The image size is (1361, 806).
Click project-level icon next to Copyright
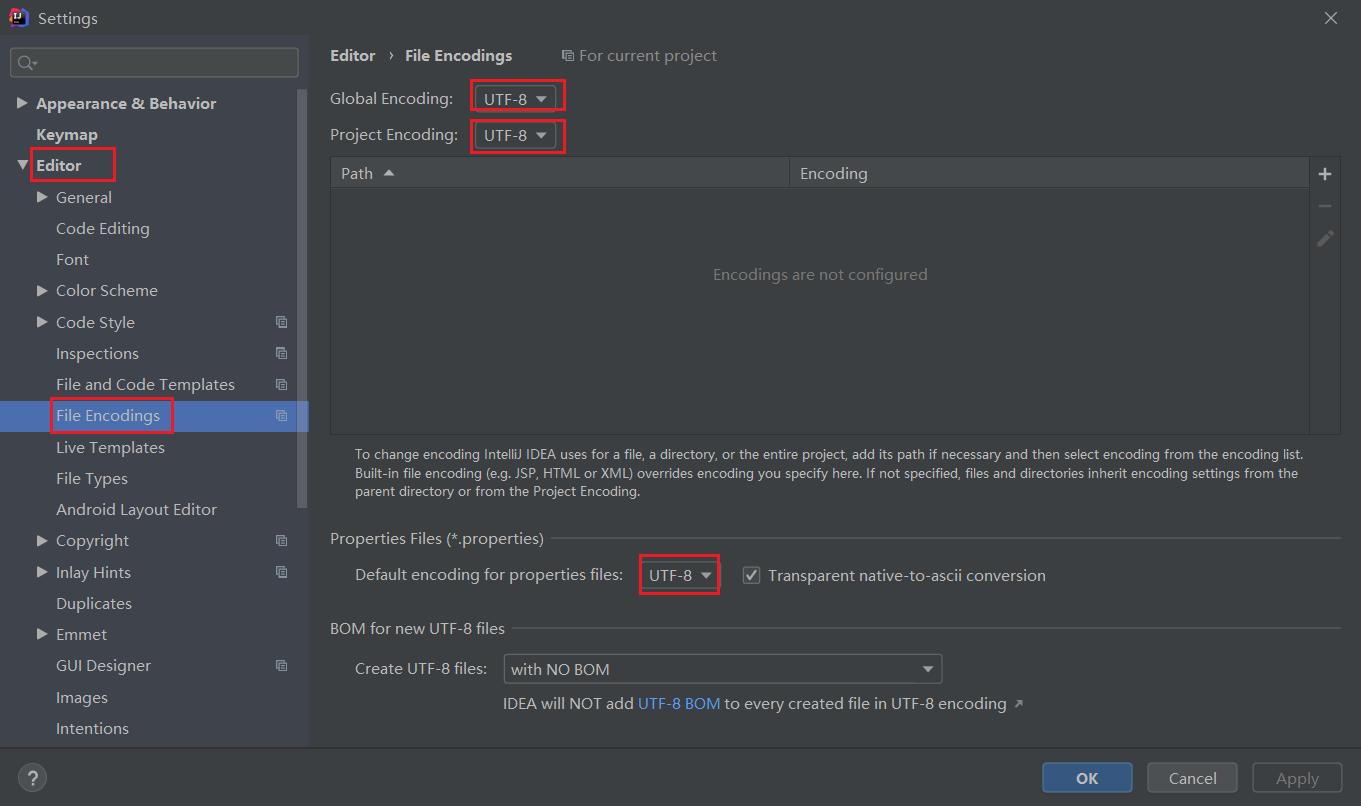pos(282,540)
